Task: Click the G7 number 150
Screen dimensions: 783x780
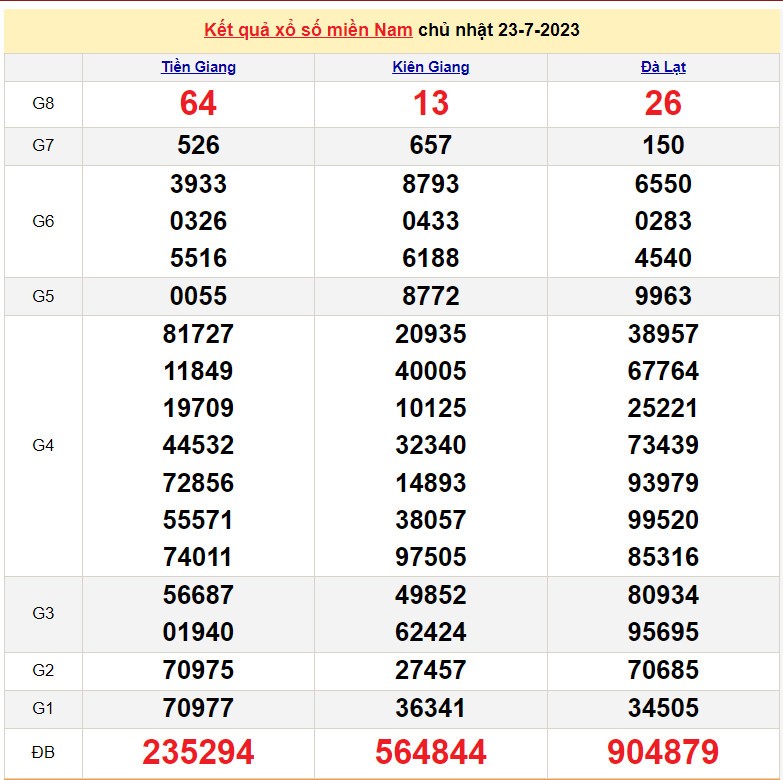Action: 663,145
